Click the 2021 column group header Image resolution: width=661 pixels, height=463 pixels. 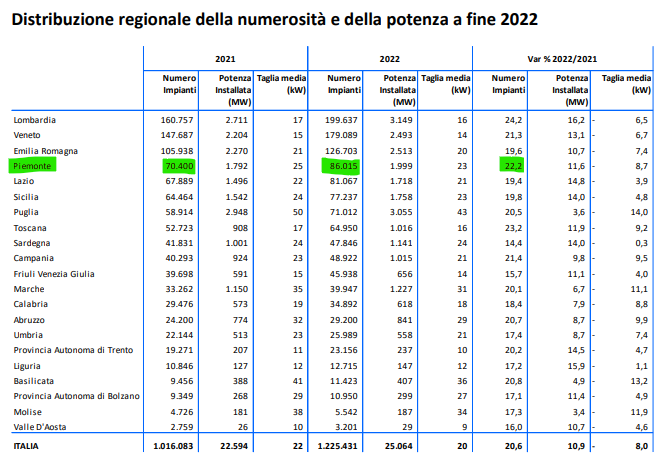click(225, 59)
